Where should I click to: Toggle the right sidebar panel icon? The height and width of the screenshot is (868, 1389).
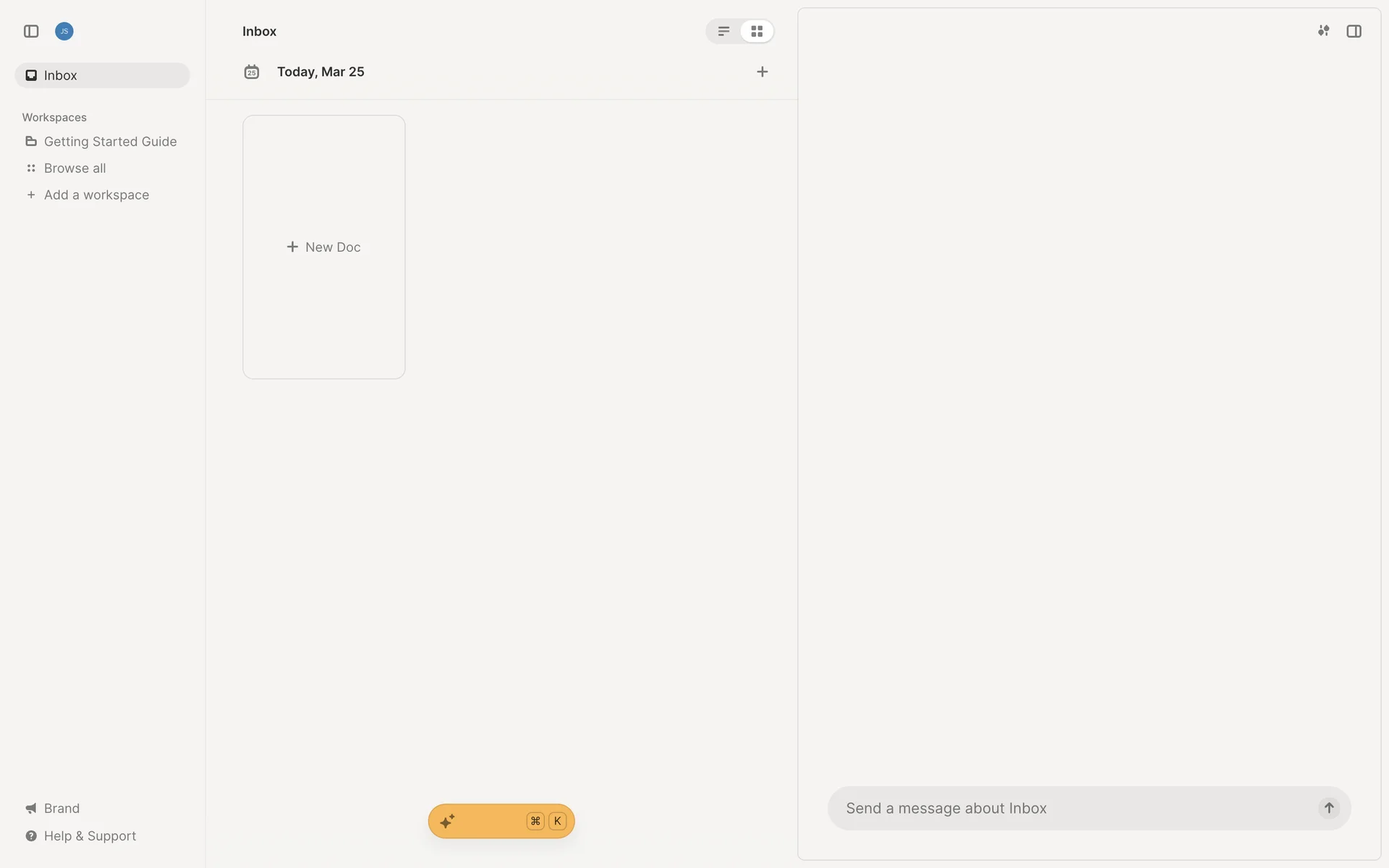click(x=1354, y=31)
